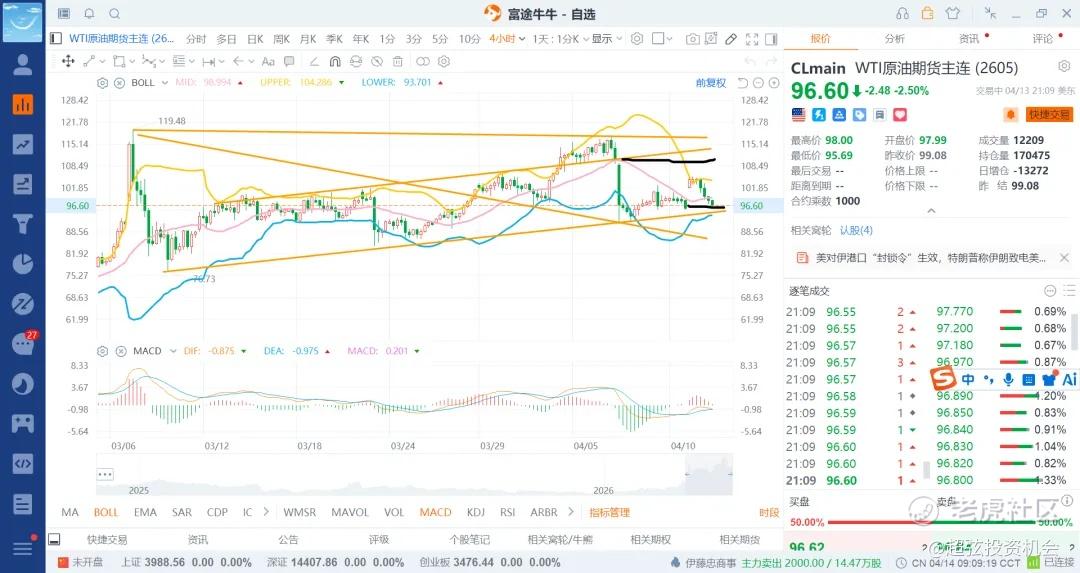Toggle the 时段 session option

coord(769,512)
